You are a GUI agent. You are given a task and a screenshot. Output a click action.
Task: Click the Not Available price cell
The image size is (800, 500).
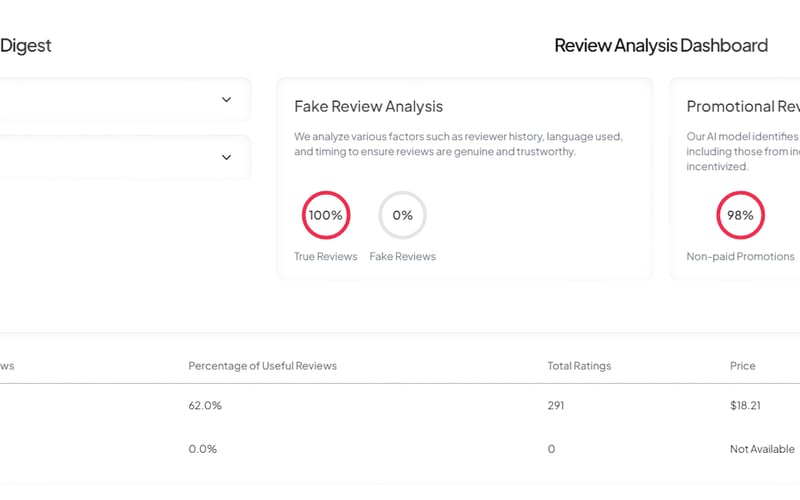click(x=762, y=449)
